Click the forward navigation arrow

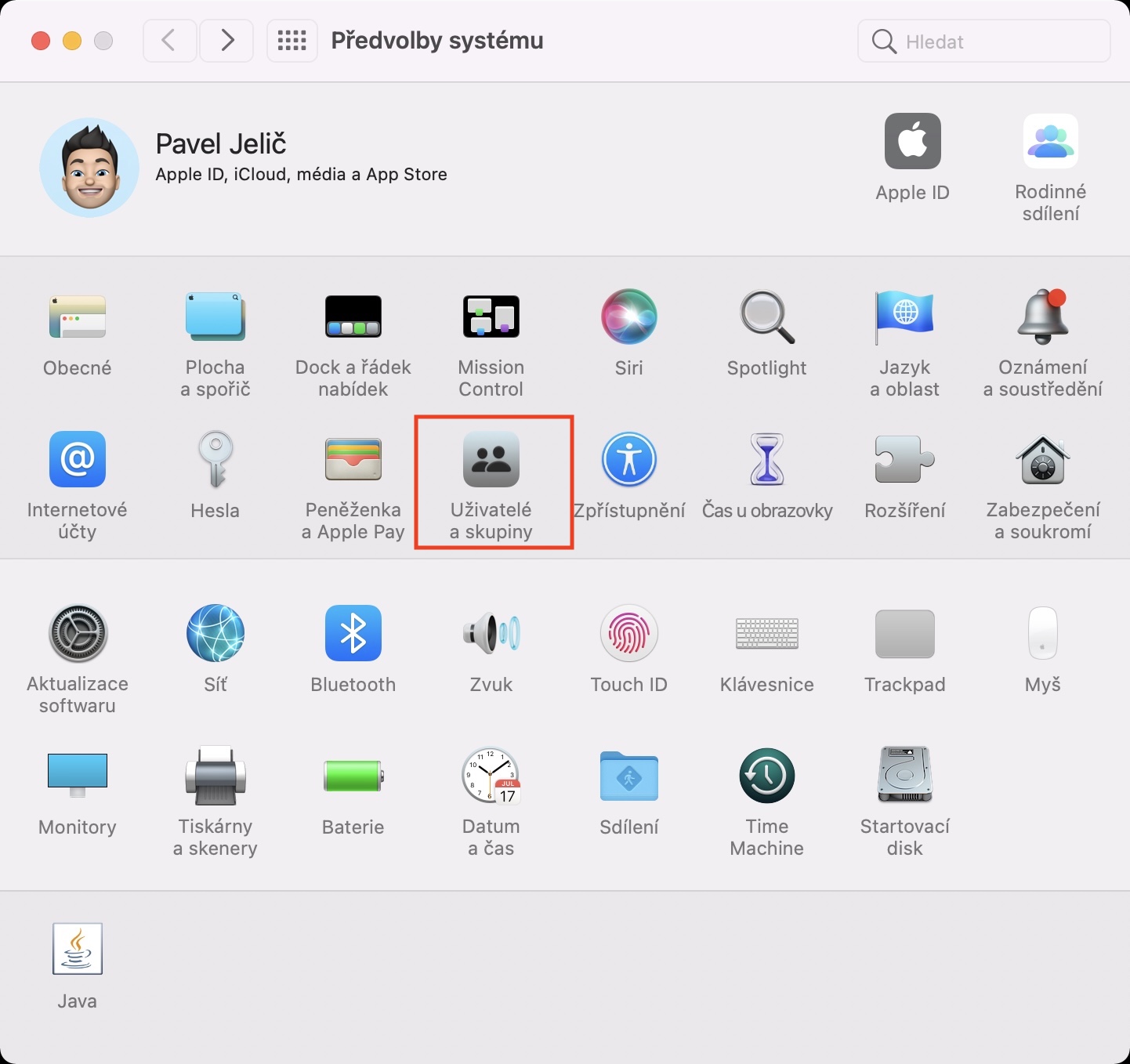[x=226, y=41]
